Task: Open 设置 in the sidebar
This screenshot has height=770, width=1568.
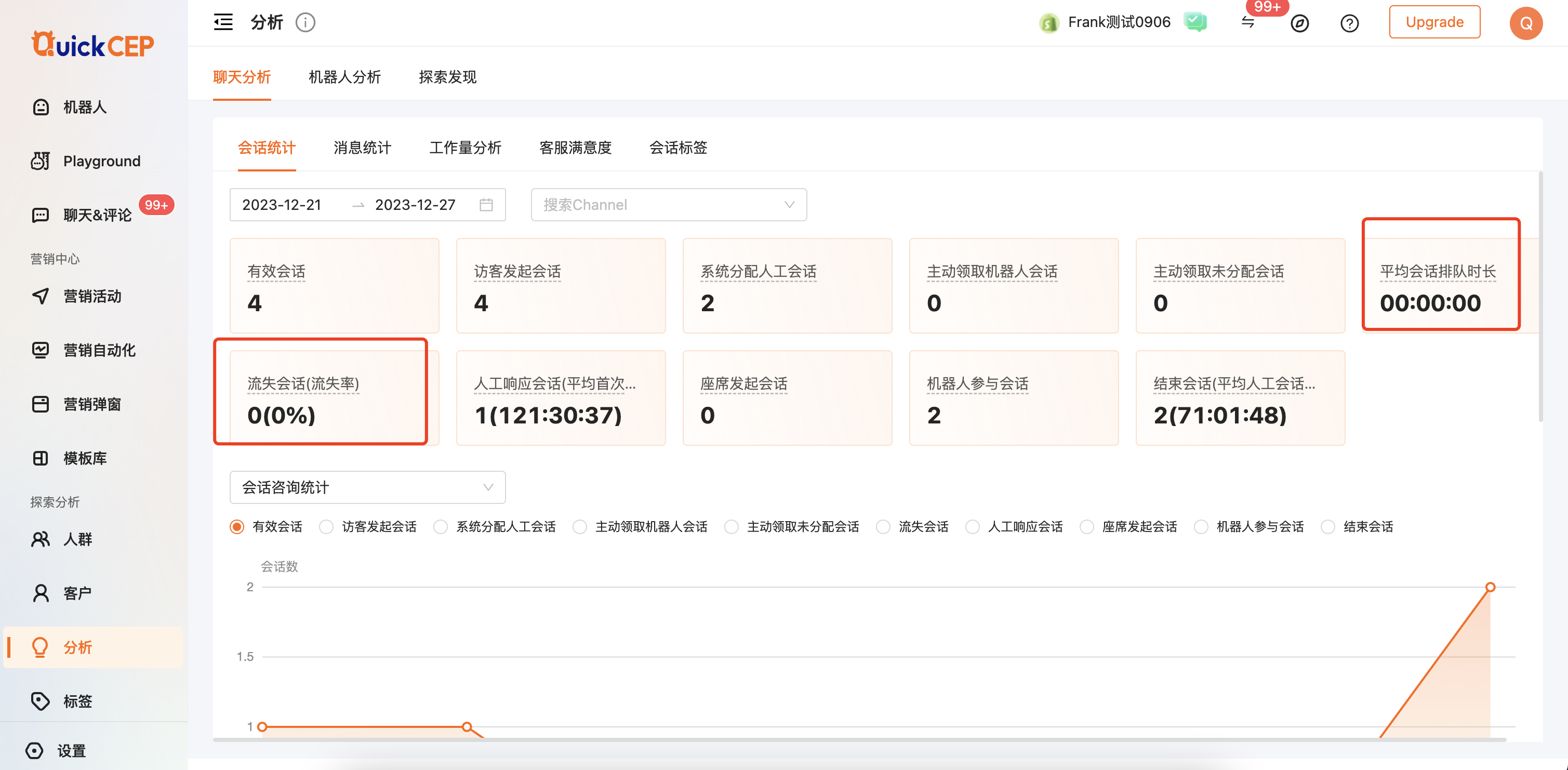Action: click(x=71, y=751)
